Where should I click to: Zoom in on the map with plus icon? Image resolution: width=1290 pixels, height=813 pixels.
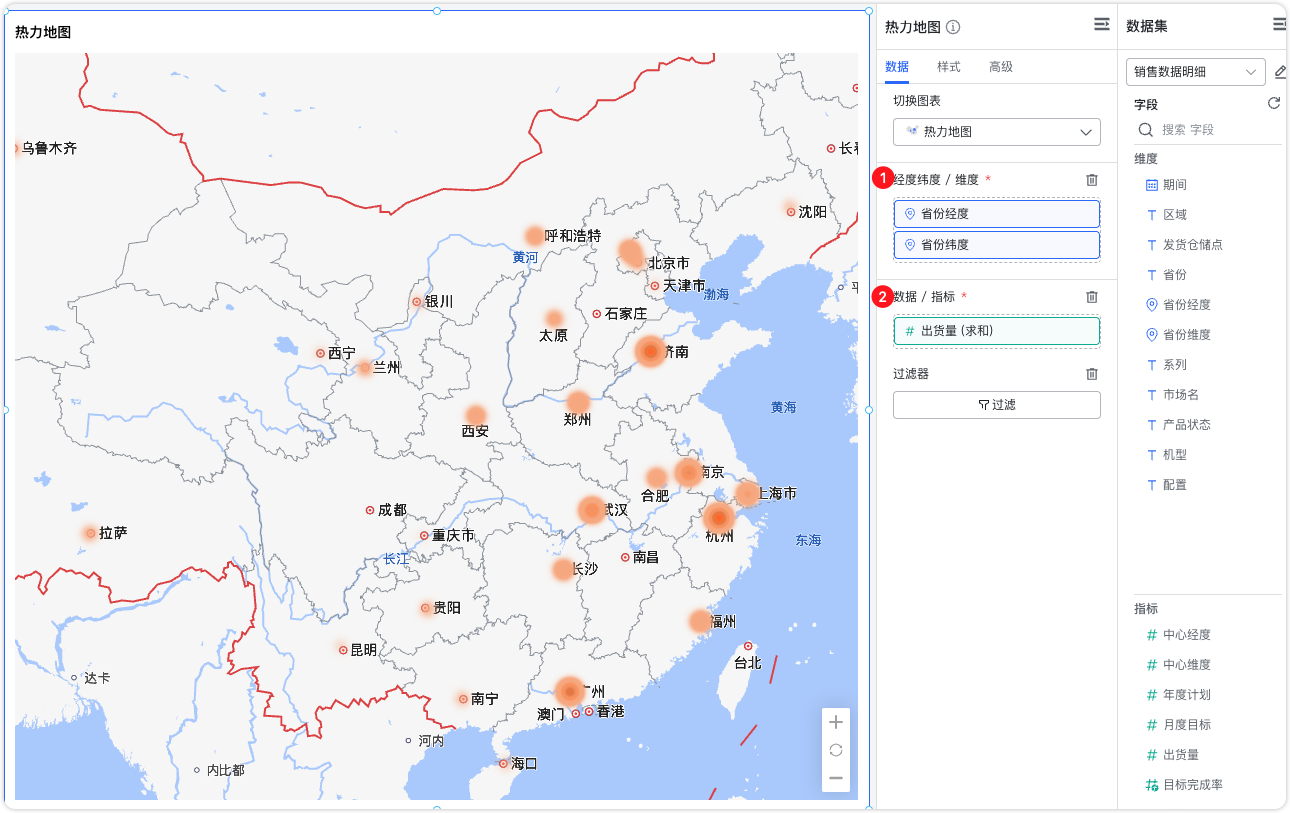835,721
